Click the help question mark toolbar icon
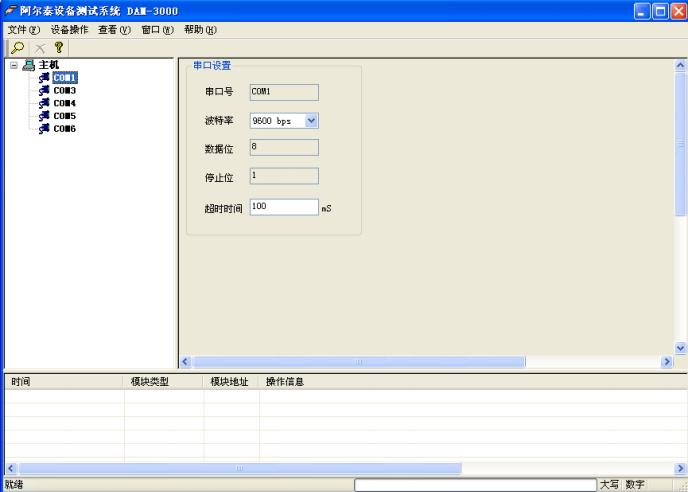The image size is (688, 492). [x=58, y=48]
